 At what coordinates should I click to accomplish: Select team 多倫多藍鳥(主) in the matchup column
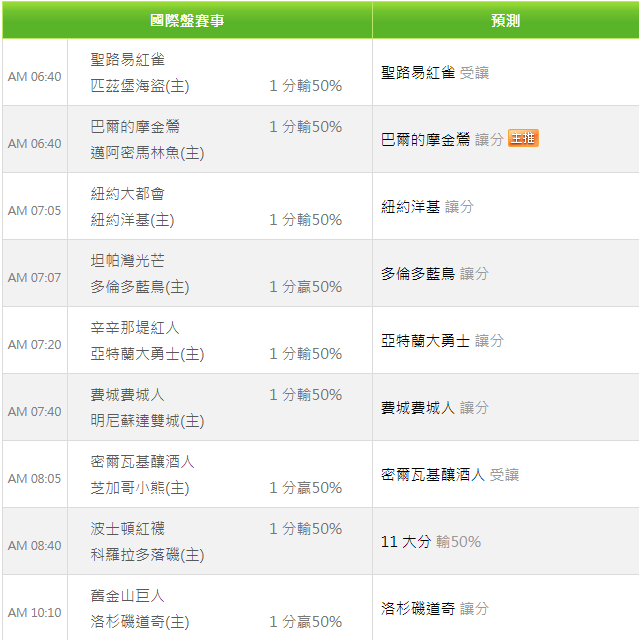click(x=140, y=287)
